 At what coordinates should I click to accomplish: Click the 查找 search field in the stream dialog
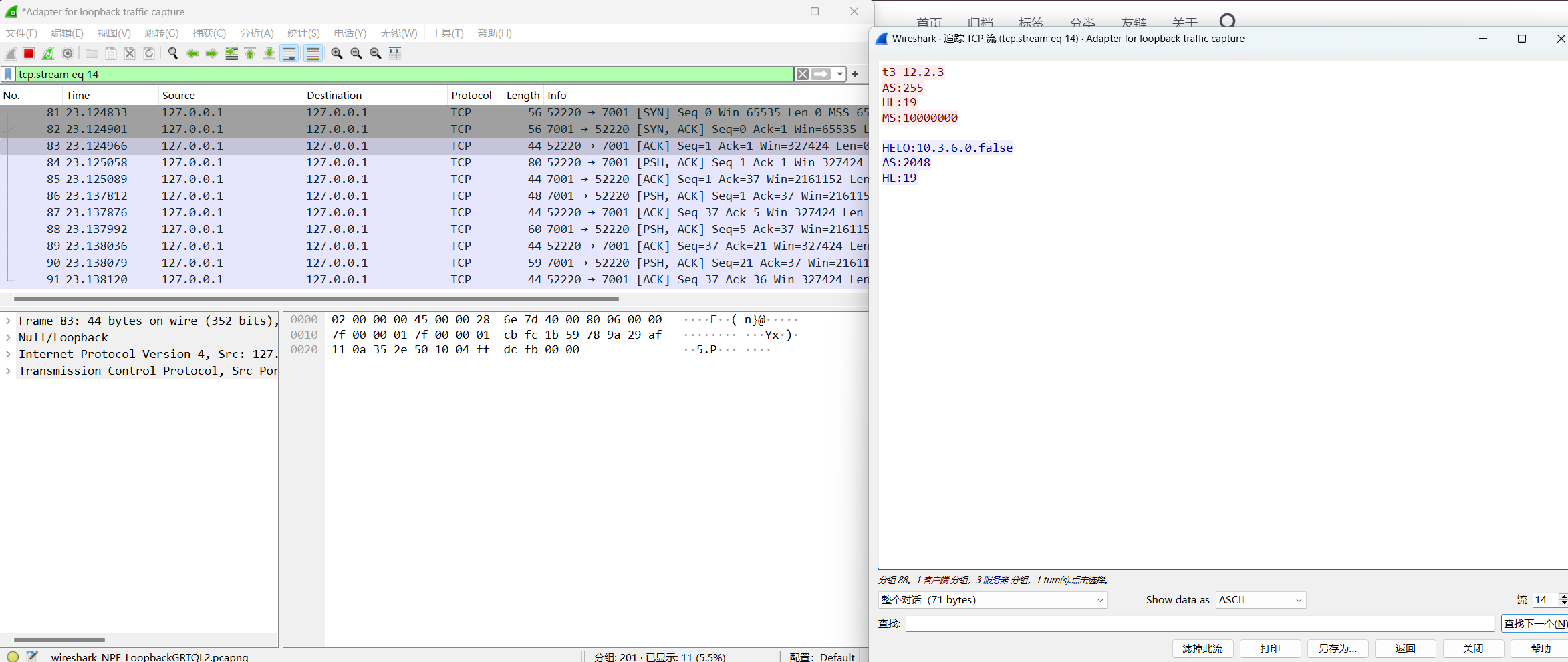pyautogui.click(x=1200, y=624)
